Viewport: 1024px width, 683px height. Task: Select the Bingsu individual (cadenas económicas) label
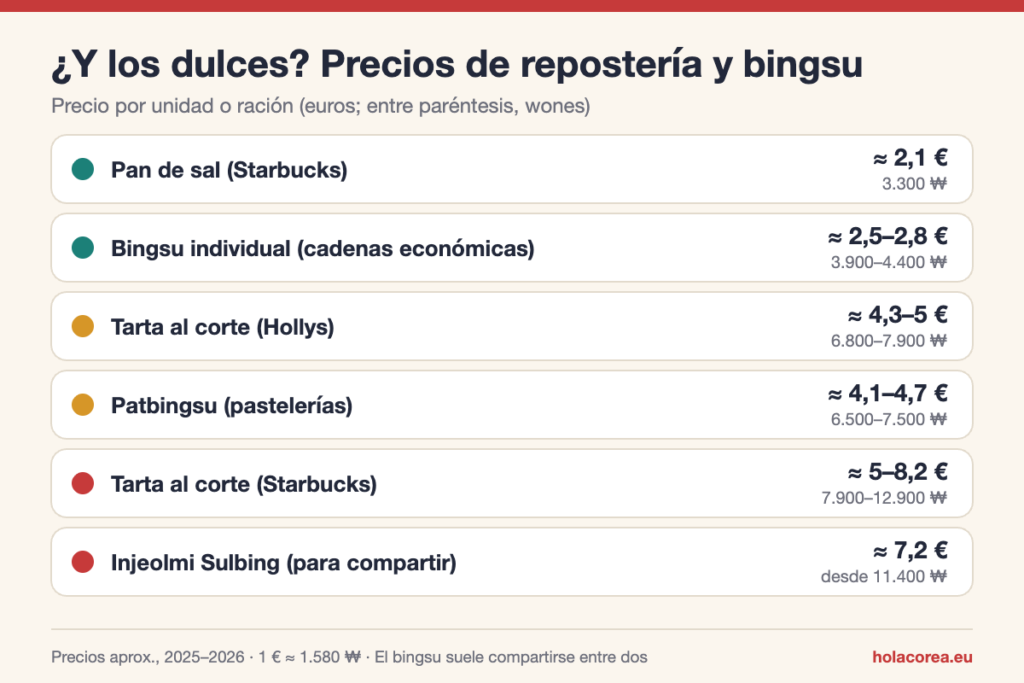[323, 248]
